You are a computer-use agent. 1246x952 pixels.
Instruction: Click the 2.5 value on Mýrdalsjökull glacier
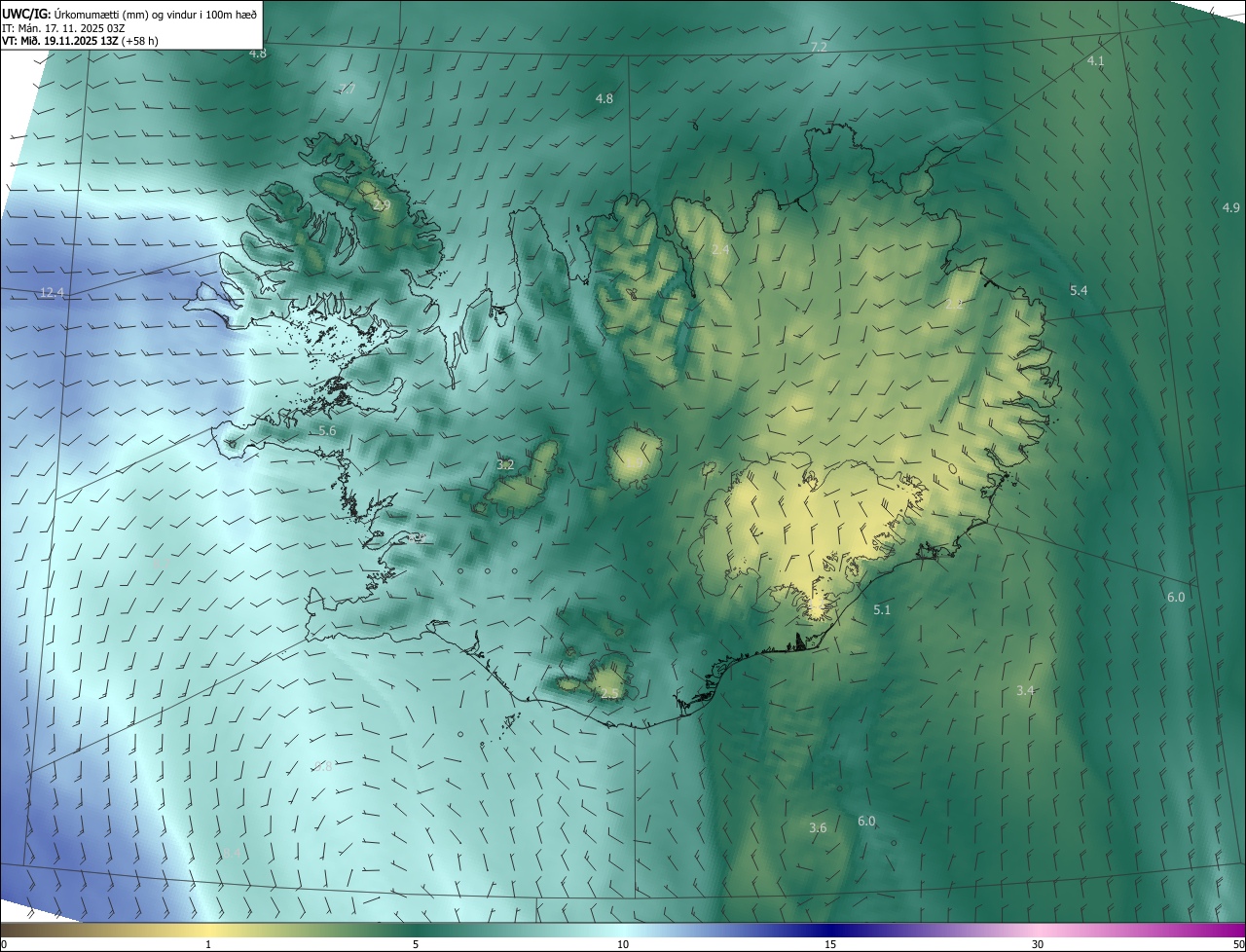pyautogui.click(x=609, y=693)
